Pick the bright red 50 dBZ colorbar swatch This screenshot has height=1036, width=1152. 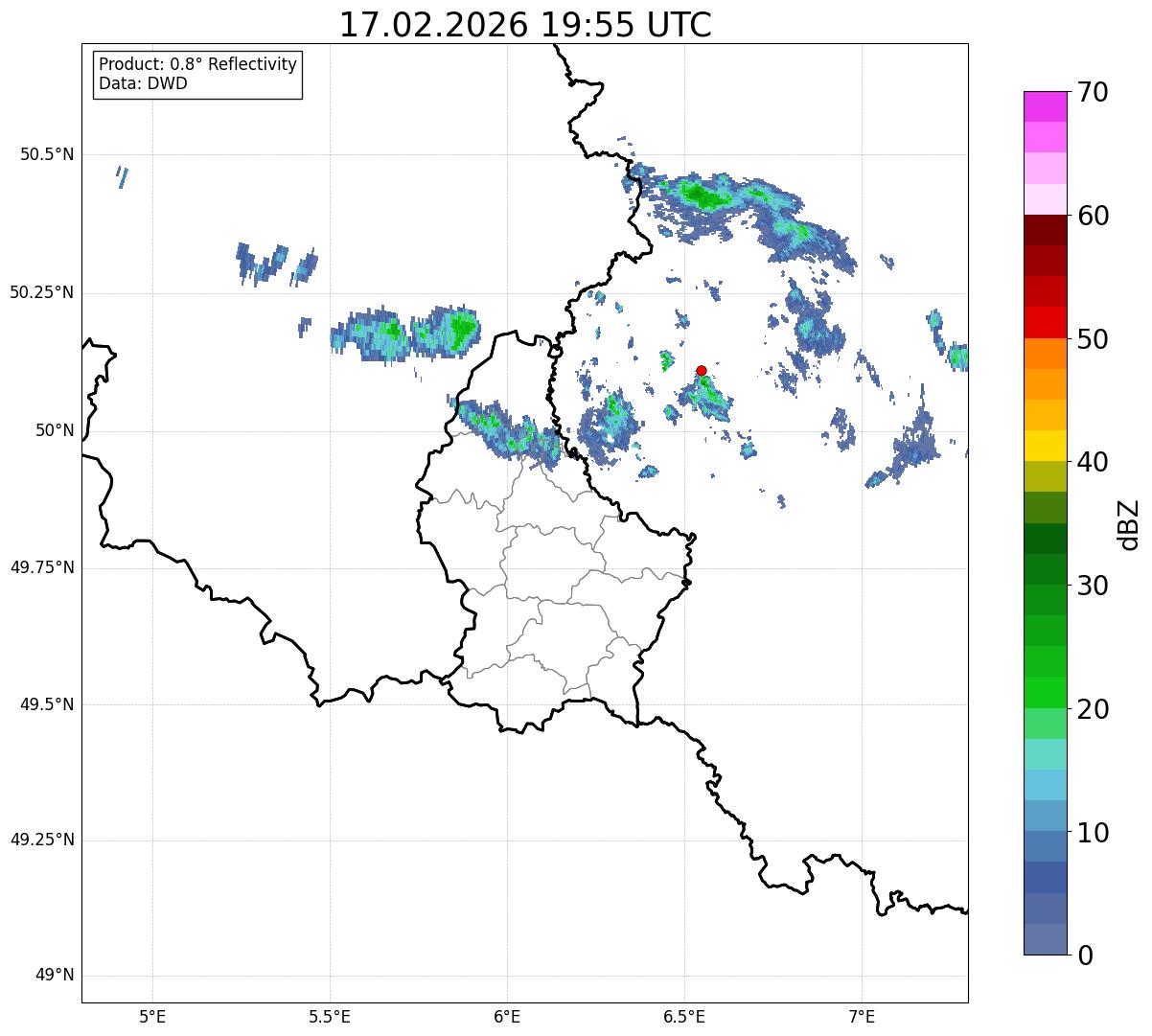click(1045, 323)
